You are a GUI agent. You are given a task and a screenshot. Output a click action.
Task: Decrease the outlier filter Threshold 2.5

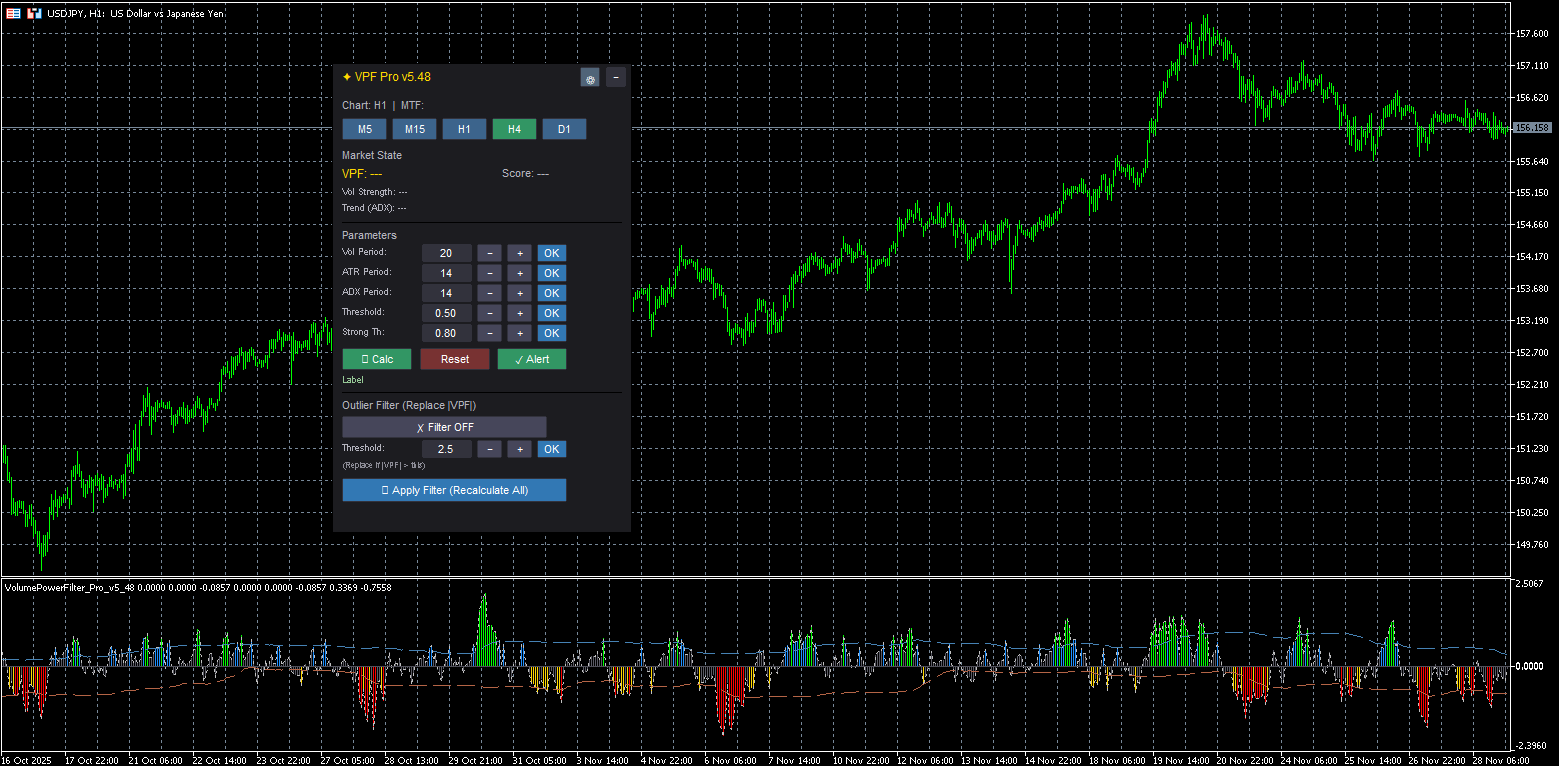[489, 449]
